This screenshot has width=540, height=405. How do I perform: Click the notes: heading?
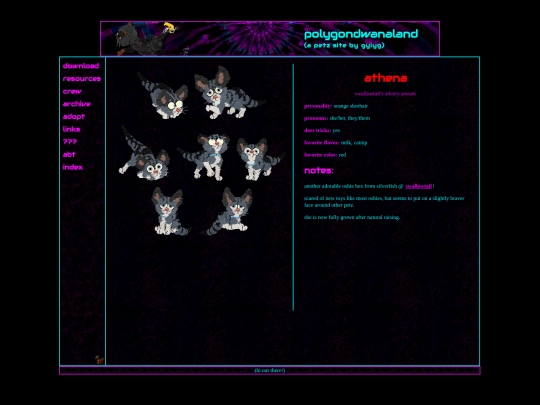click(x=319, y=170)
